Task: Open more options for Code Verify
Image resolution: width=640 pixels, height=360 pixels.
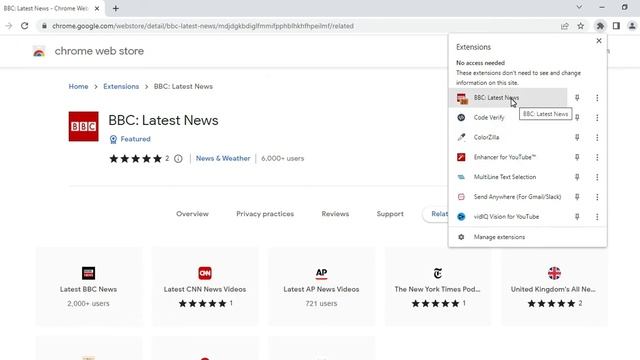Action: pos(597,118)
